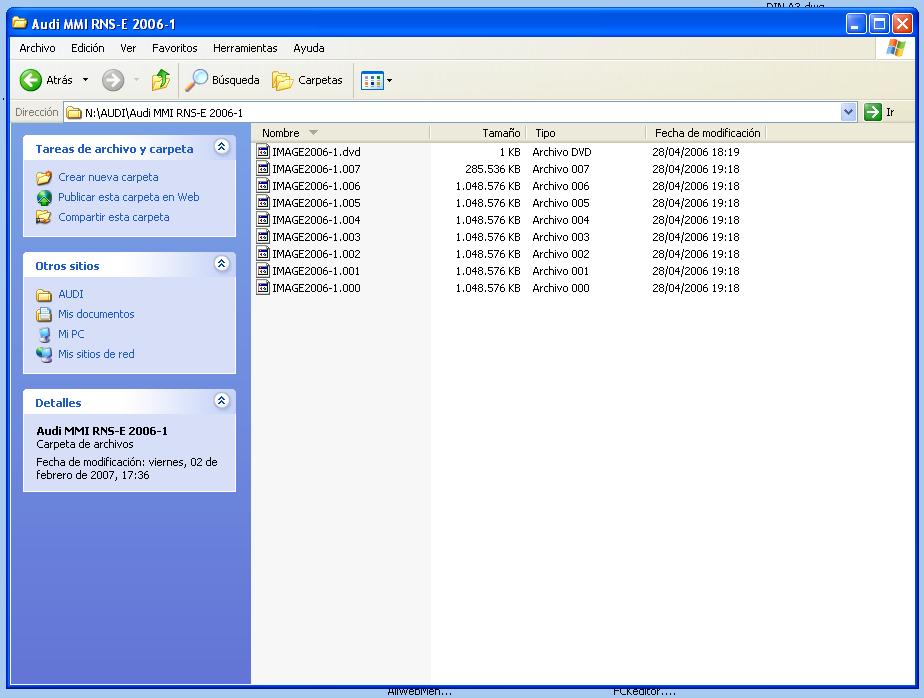Select the file name IMAGE2006-1.000
Viewport: 924px width, 698px height.
point(316,288)
